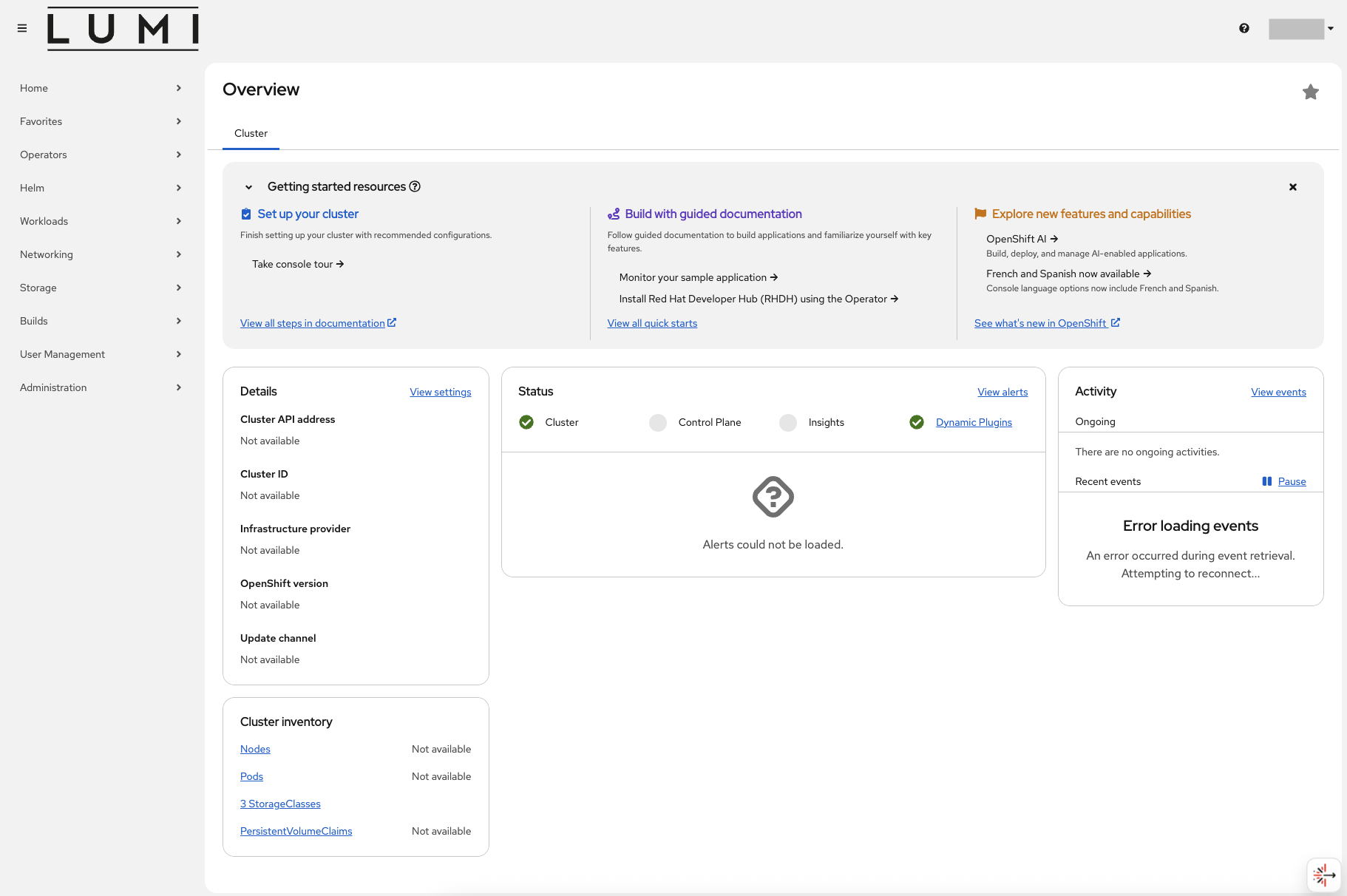Viewport: 1347px width, 896px height.
Task: Add Overview page to favorites star
Action: [x=1310, y=92]
